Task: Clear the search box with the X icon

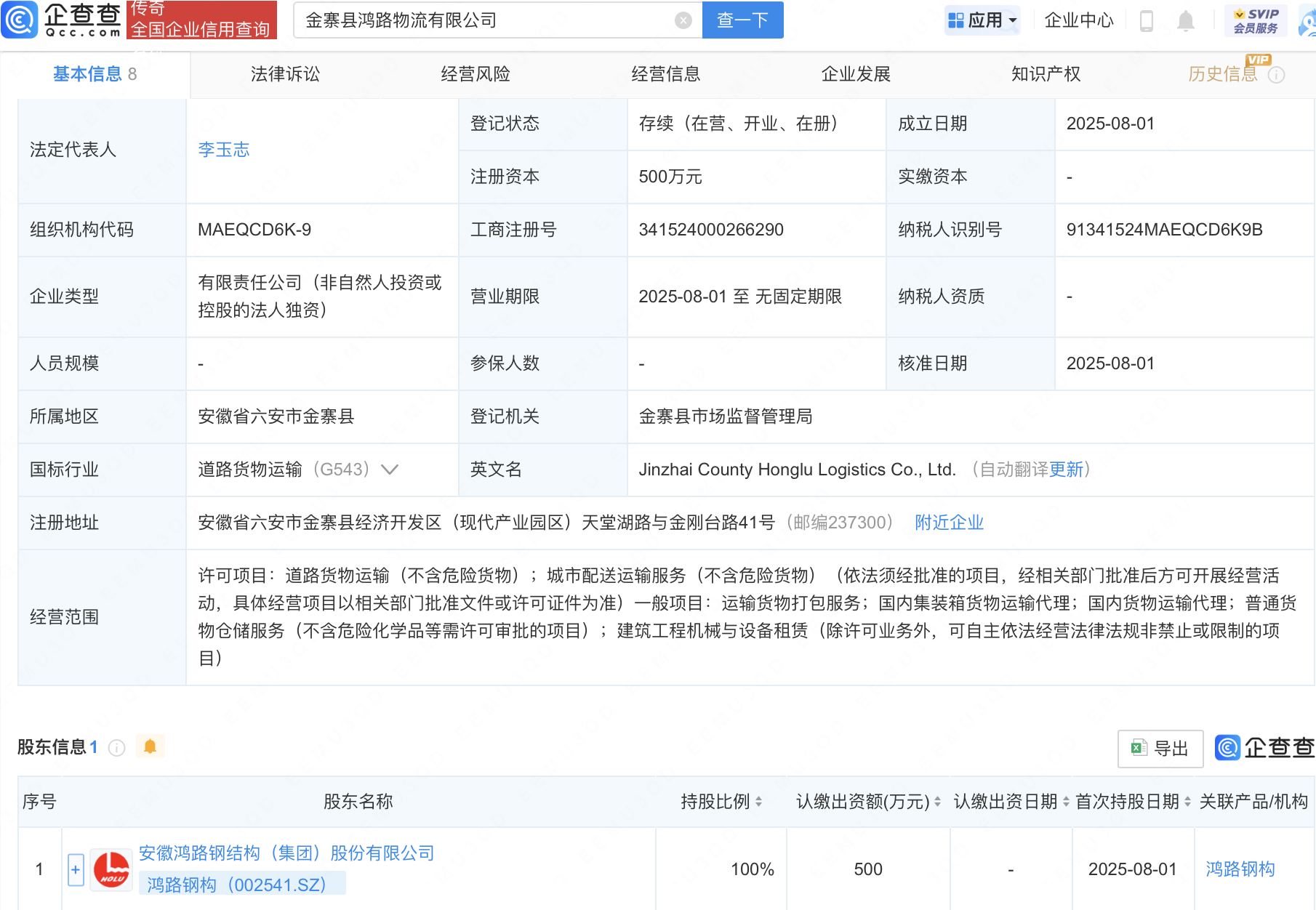Action: coord(683,20)
